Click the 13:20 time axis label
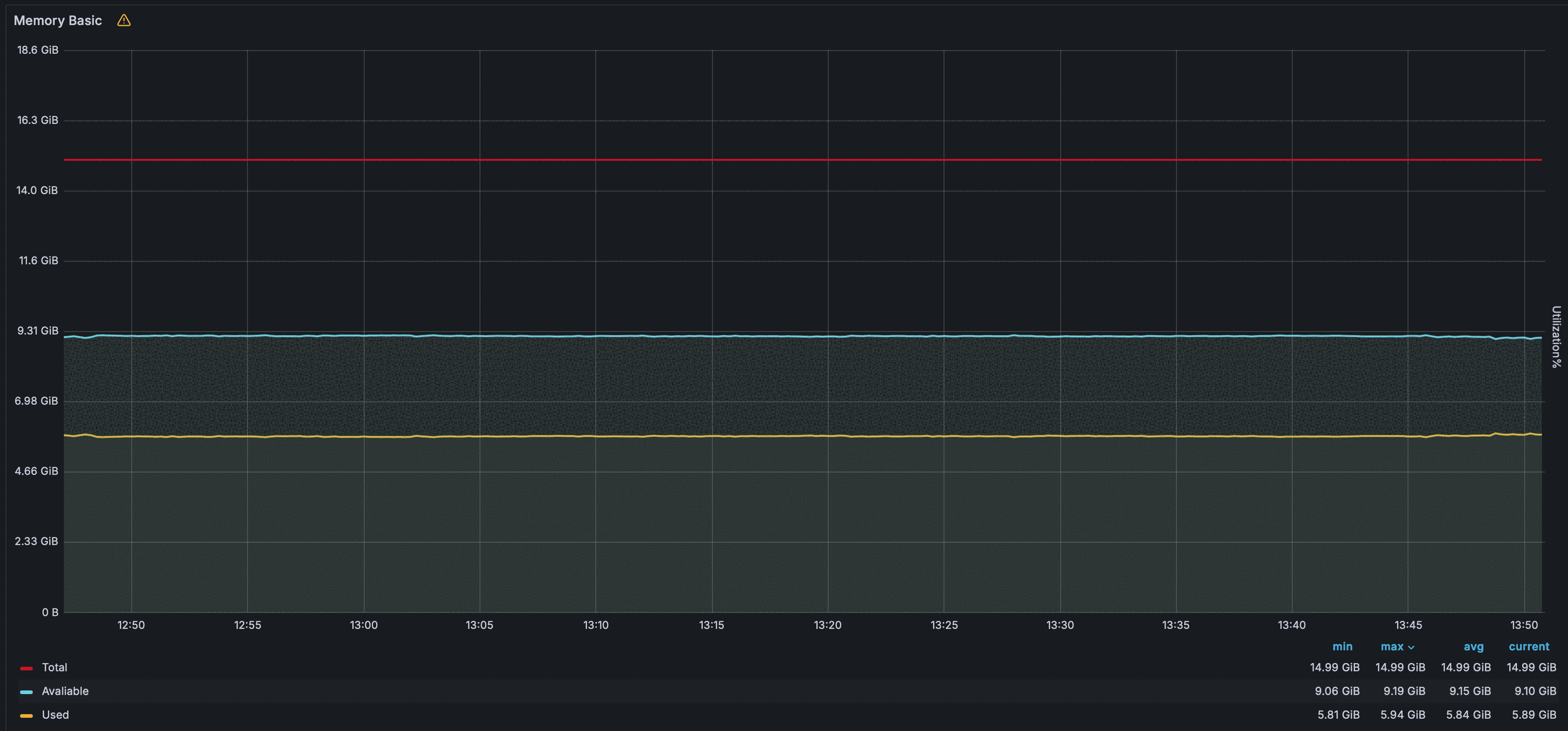 point(827,625)
